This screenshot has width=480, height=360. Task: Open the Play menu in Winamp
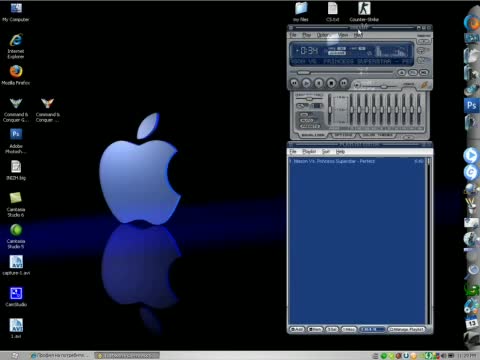click(307, 35)
